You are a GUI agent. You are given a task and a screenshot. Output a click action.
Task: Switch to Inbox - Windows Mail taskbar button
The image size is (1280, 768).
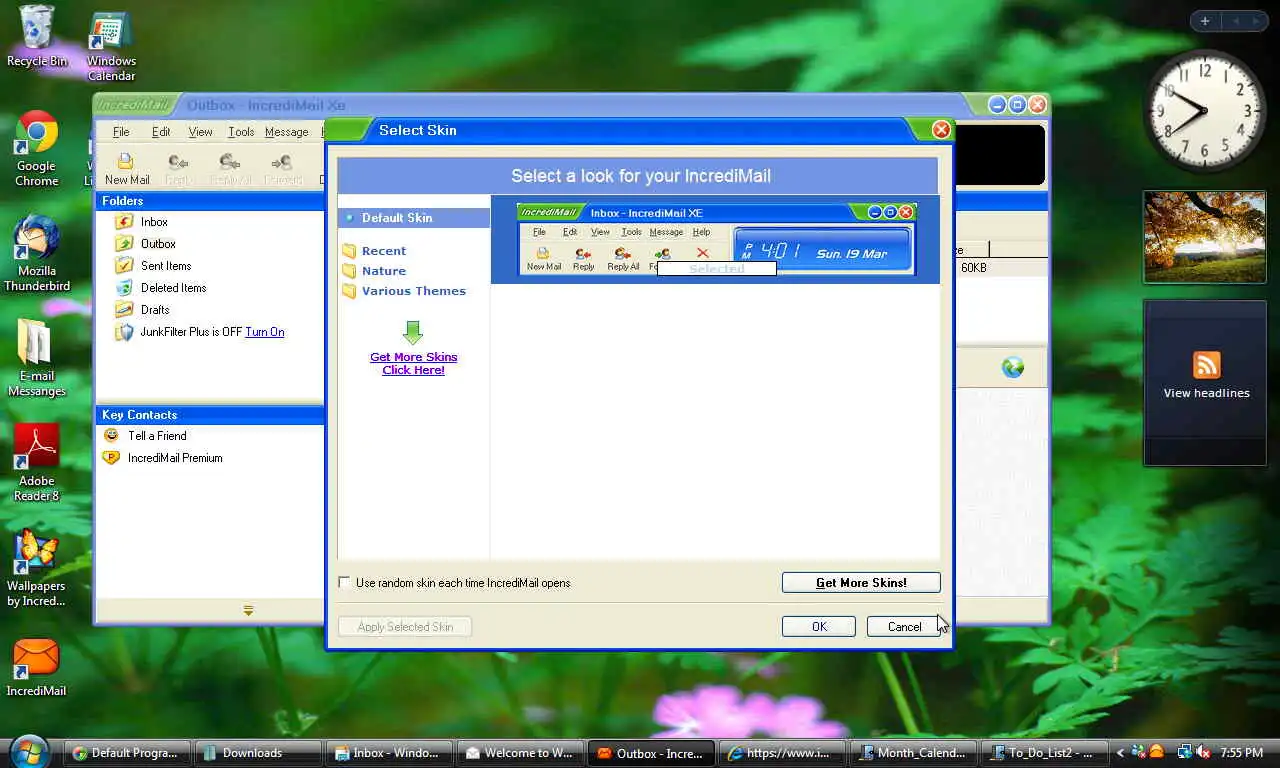pos(387,753)
